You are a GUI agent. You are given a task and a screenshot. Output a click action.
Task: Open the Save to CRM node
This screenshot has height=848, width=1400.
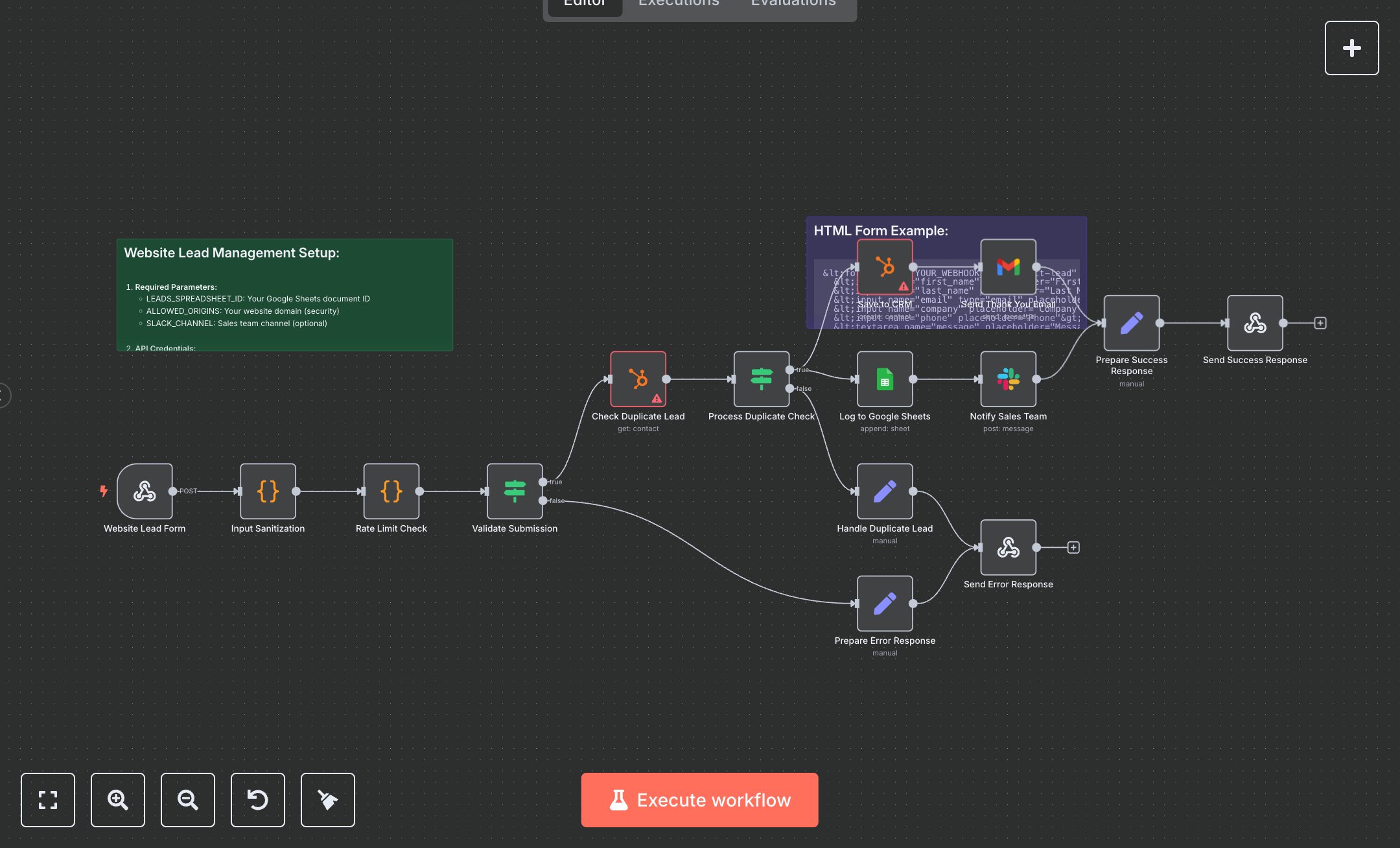click(x=884, y=267)
